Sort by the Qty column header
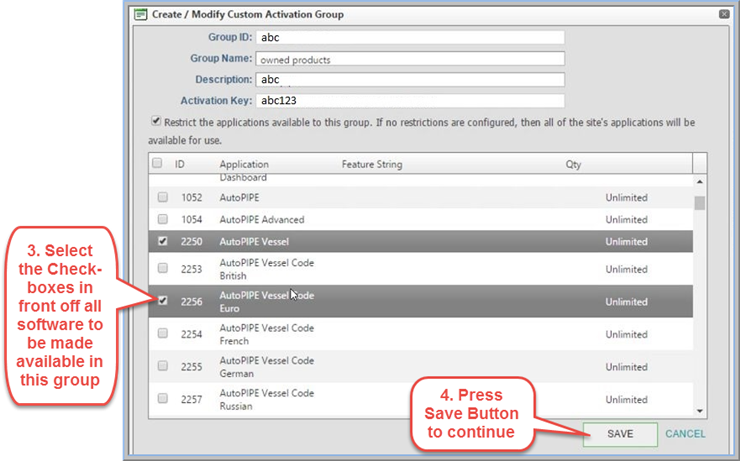Screen dimensions: 740x461 click(x=573, y=164)
